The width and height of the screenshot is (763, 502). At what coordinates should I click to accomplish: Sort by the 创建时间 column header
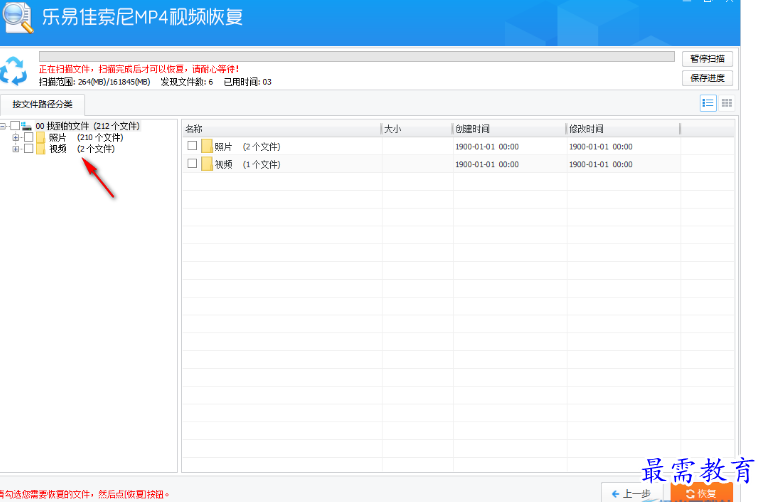click(x=509, y=129)
